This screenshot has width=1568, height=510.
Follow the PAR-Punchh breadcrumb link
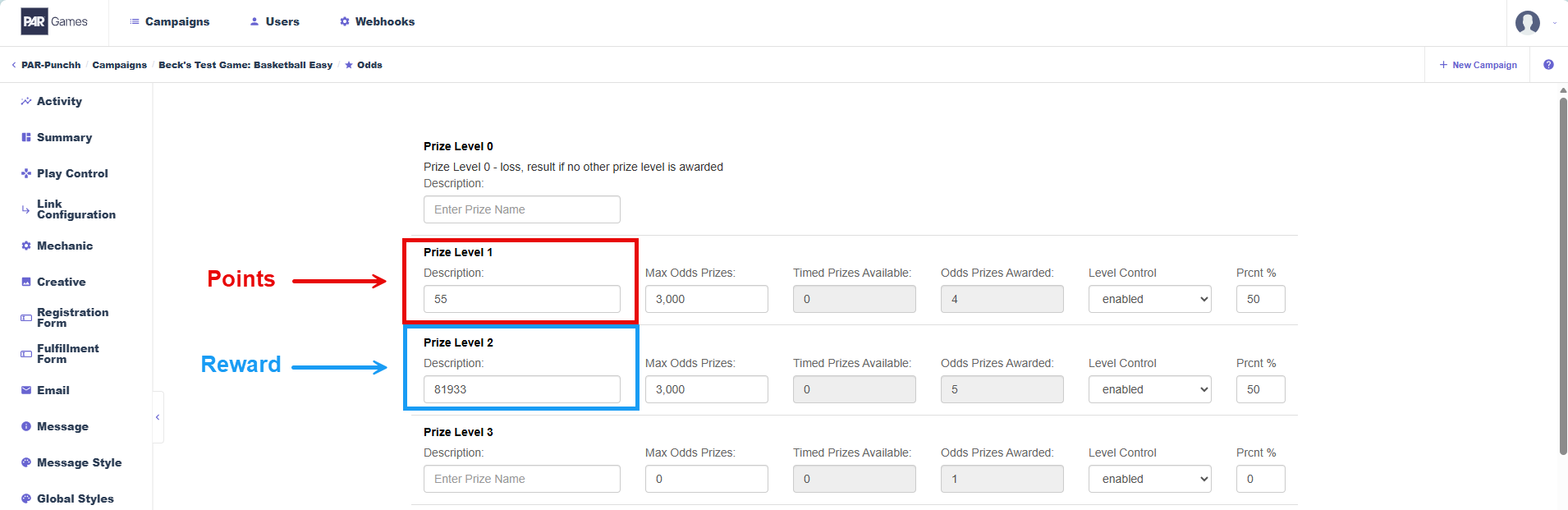click(x=51, y=65)
